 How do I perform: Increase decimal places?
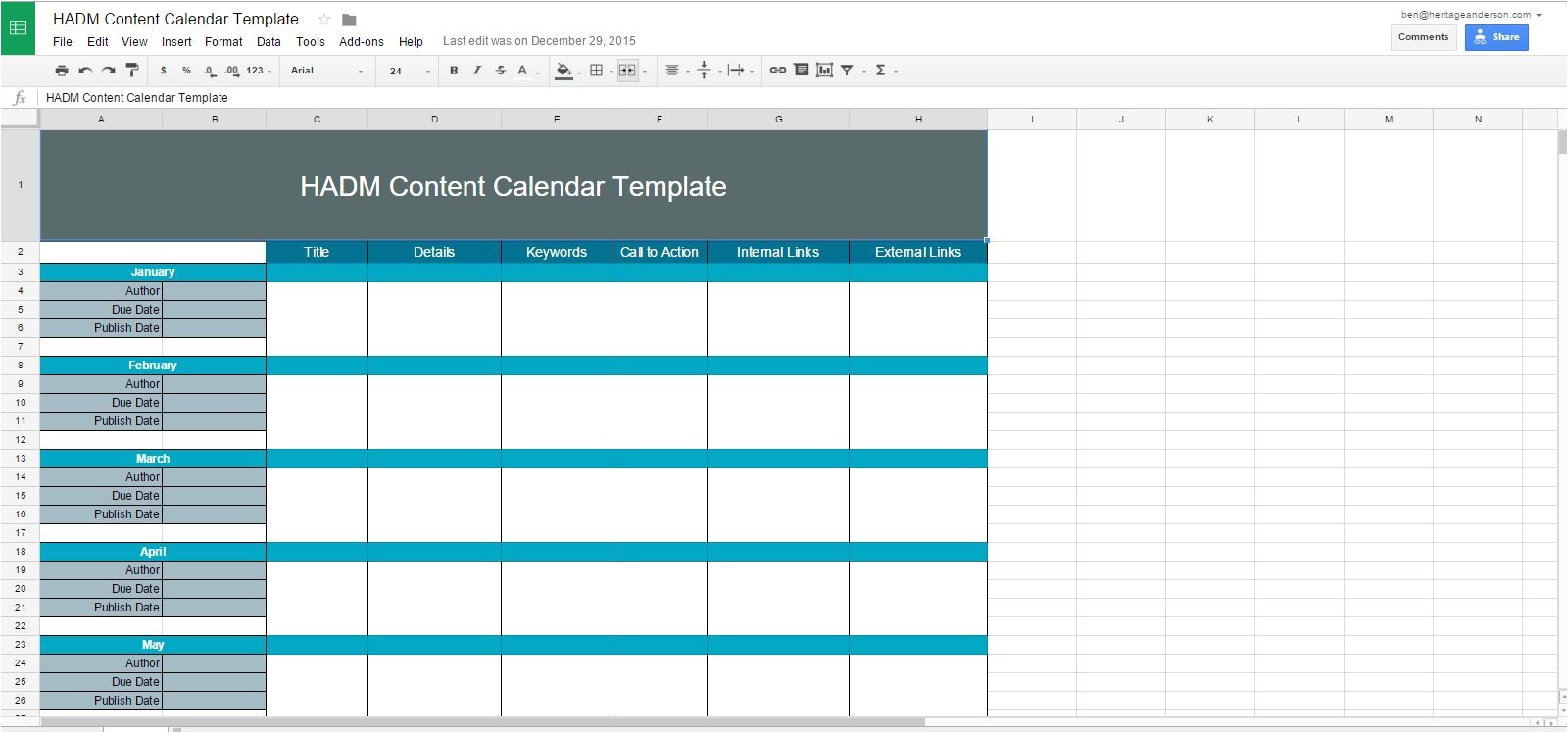(x=231, y=71)
